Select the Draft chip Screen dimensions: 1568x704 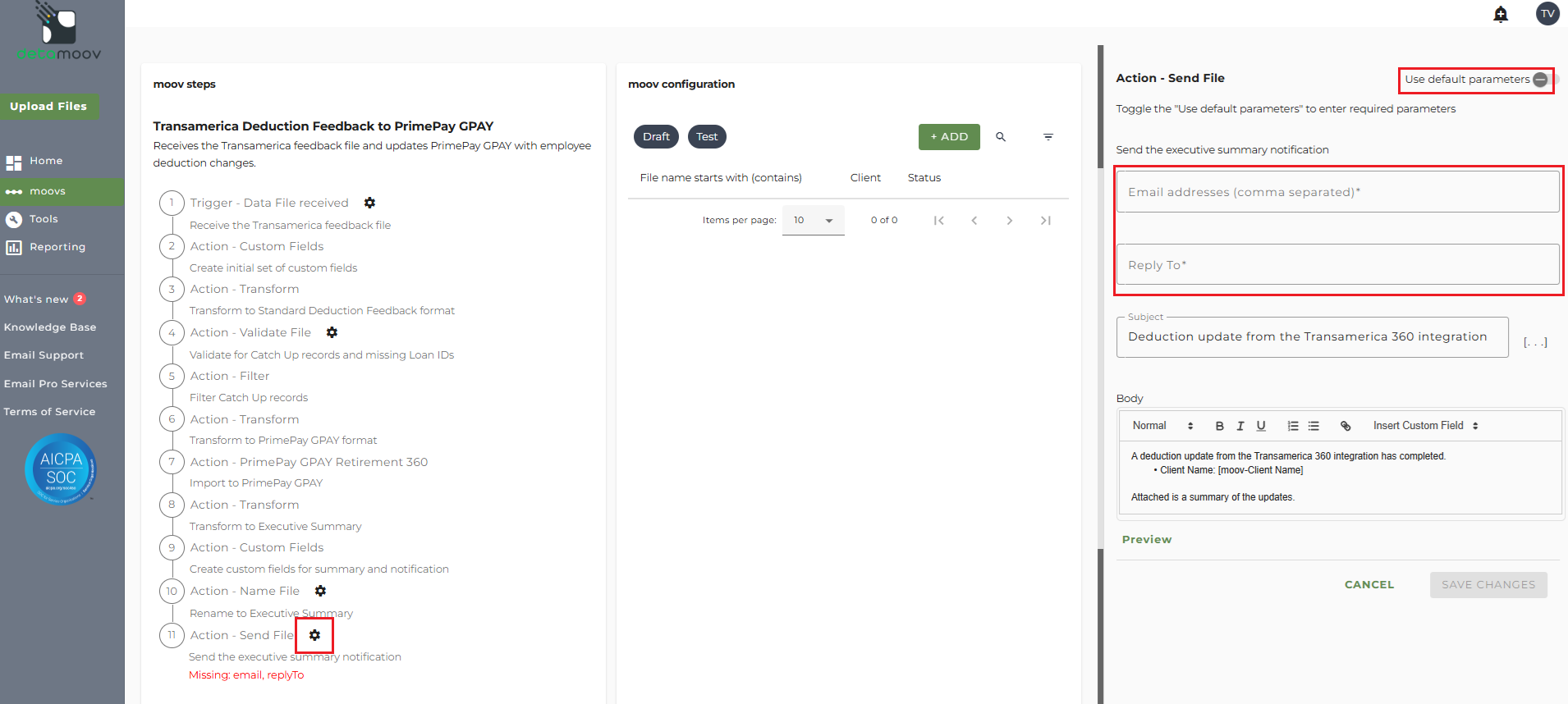656,137
